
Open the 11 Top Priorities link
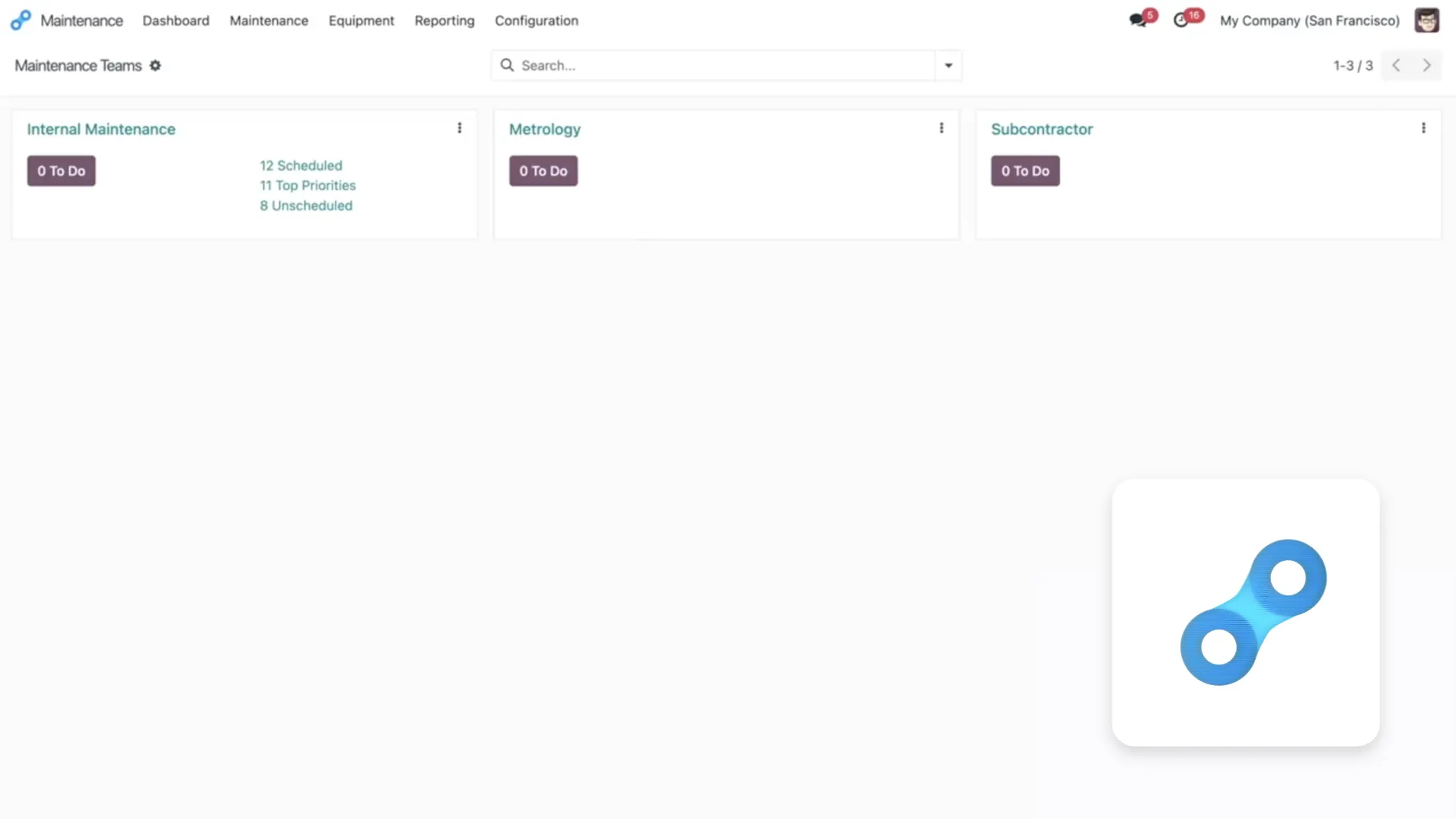coord(308,185)
